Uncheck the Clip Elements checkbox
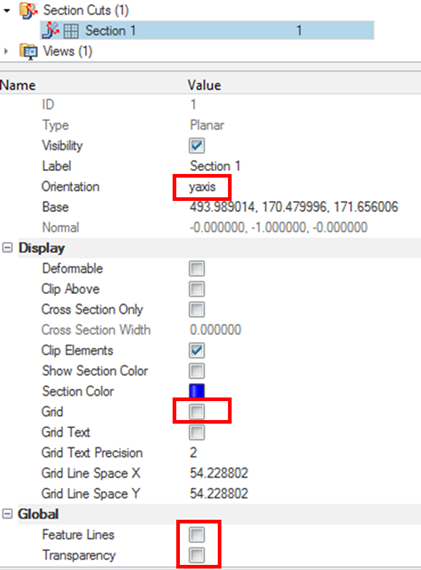 197,350
